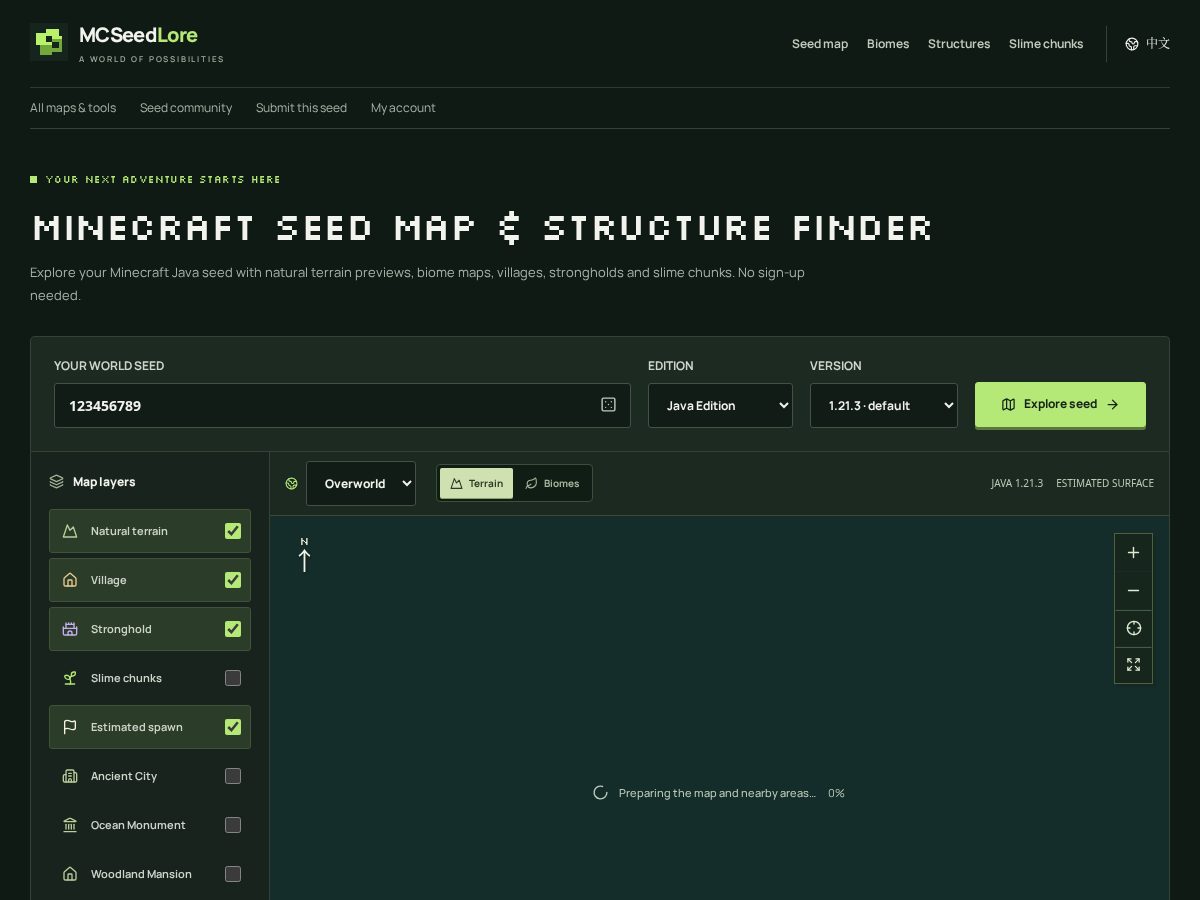1200x900 pixels.
Task: Enable the Slime chunks layer
Action: [233, 678]
